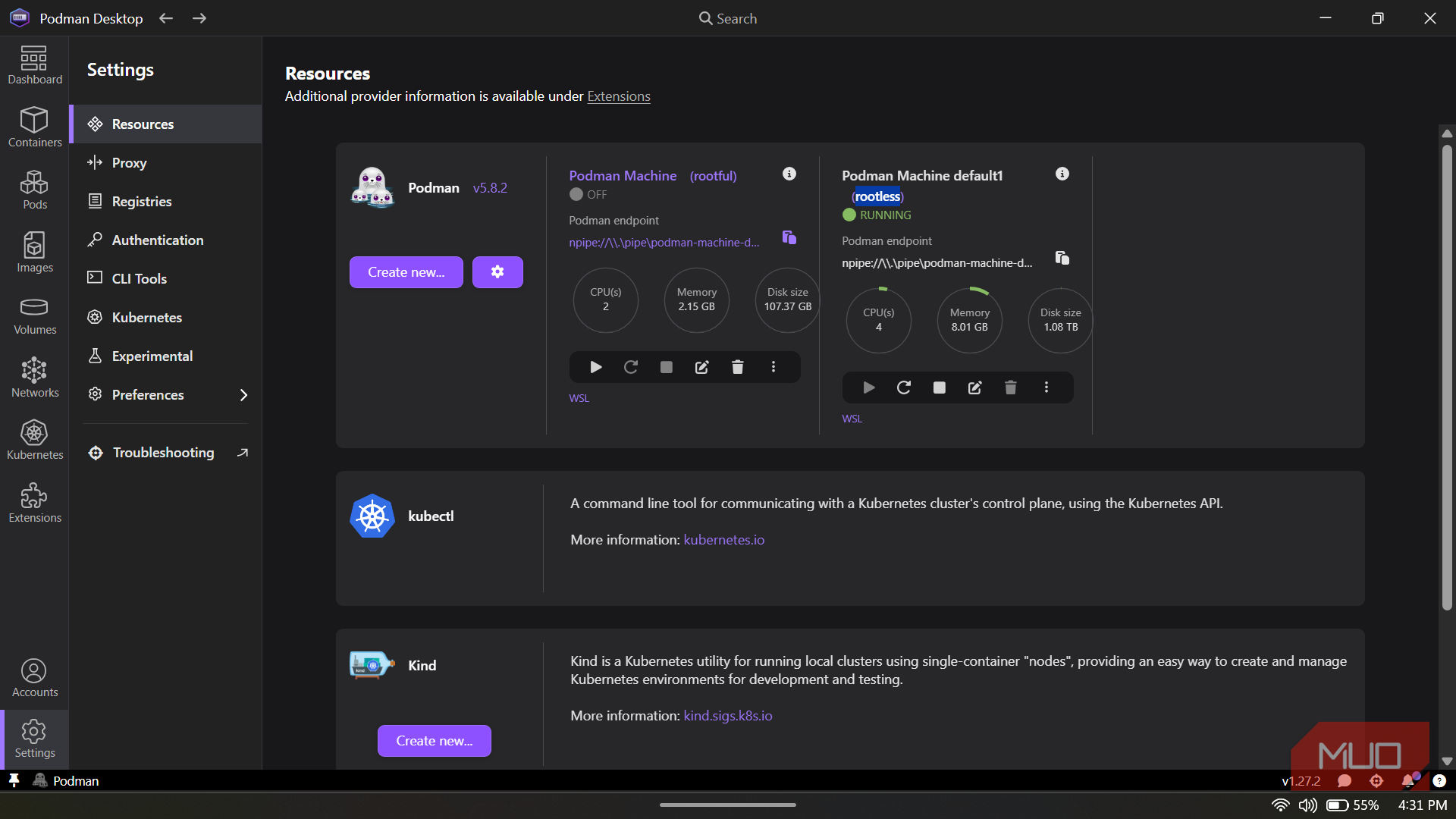
Task: Click the 4:31 PM taskbar clock
Action: coord(1423,805)
